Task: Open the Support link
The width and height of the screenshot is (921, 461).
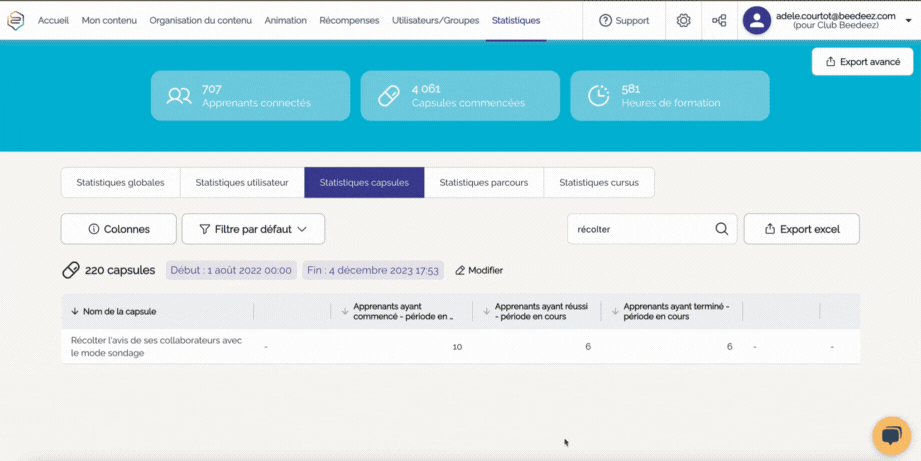Action: [x=624, y=20]
